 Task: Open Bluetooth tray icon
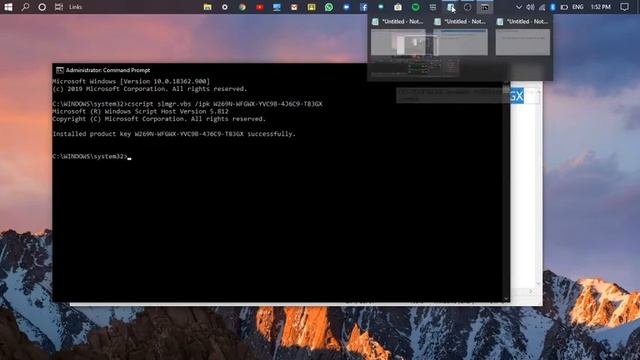pyautogui.click(x=553, y=7)
